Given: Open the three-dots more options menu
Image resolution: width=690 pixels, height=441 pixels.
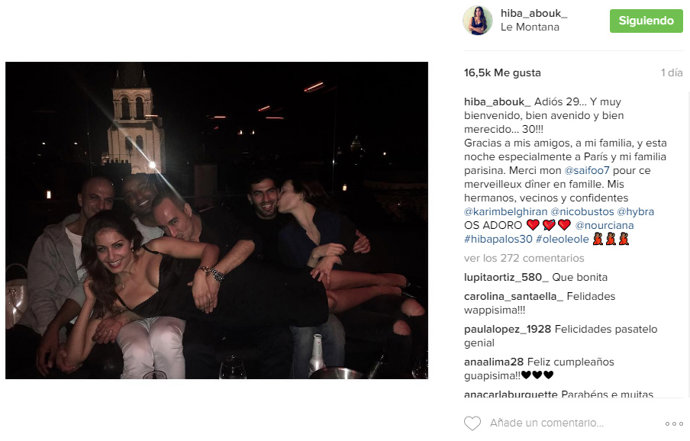Looking at the screenshot, I should pyautogui.click(x=674, y=423).
